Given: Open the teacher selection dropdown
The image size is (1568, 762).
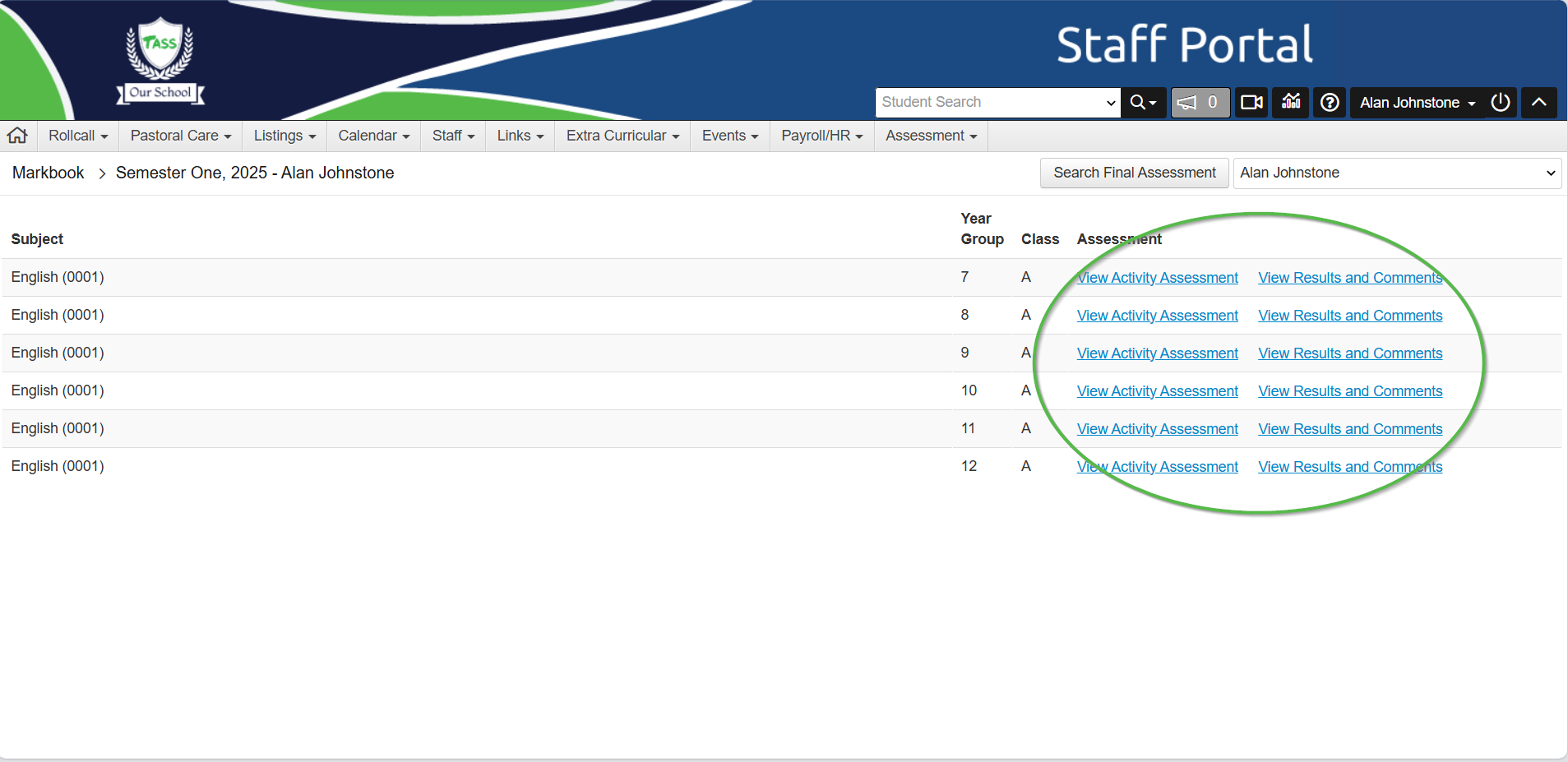Looking at the screenshot, I should coord(1396,173).
